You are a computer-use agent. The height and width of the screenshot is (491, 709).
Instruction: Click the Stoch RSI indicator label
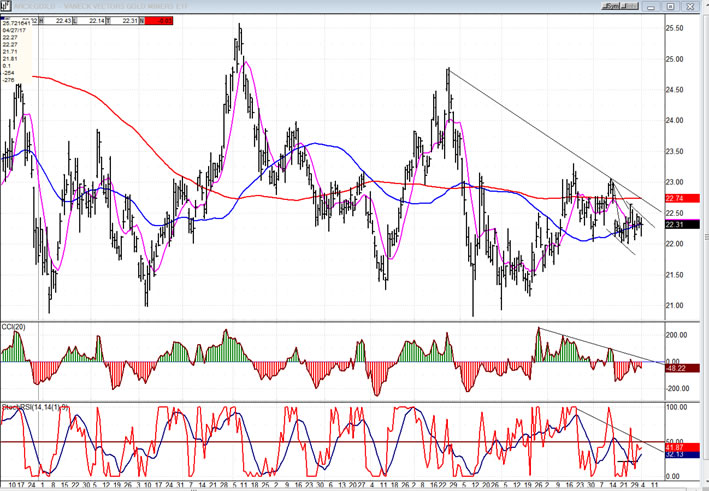click(x=27, y=409)
